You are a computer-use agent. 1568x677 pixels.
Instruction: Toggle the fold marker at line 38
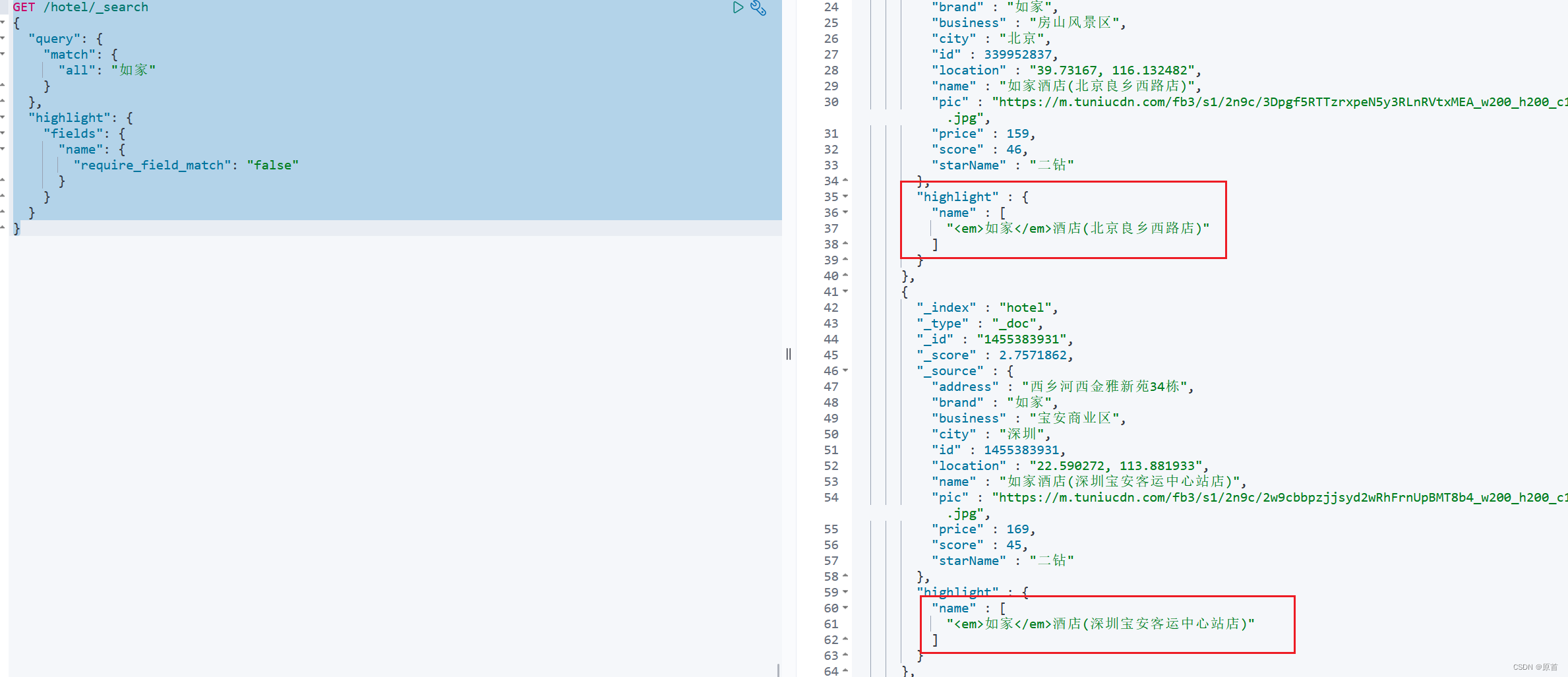click(x=845, y=244)
